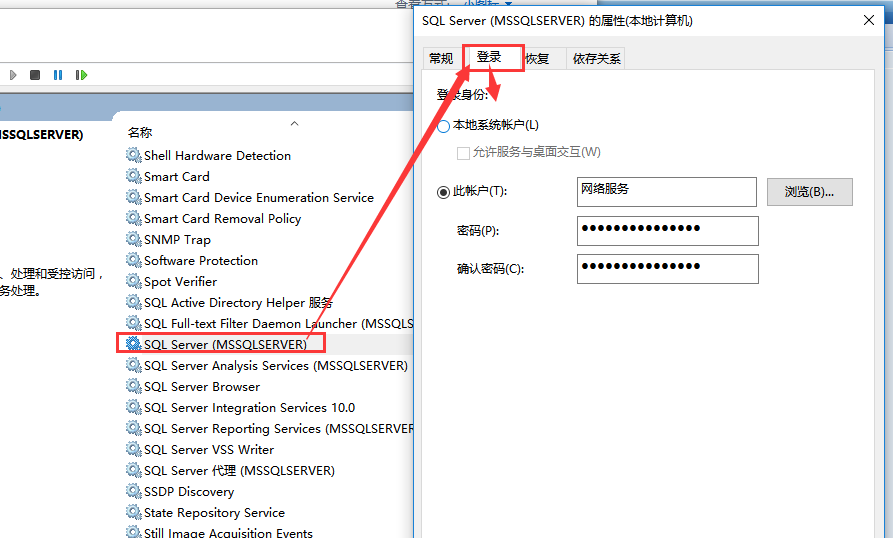The width and height of the screenshot is (893, 538).
Task: Open the 恢复 tab
Action: click(x=538, y=59)
